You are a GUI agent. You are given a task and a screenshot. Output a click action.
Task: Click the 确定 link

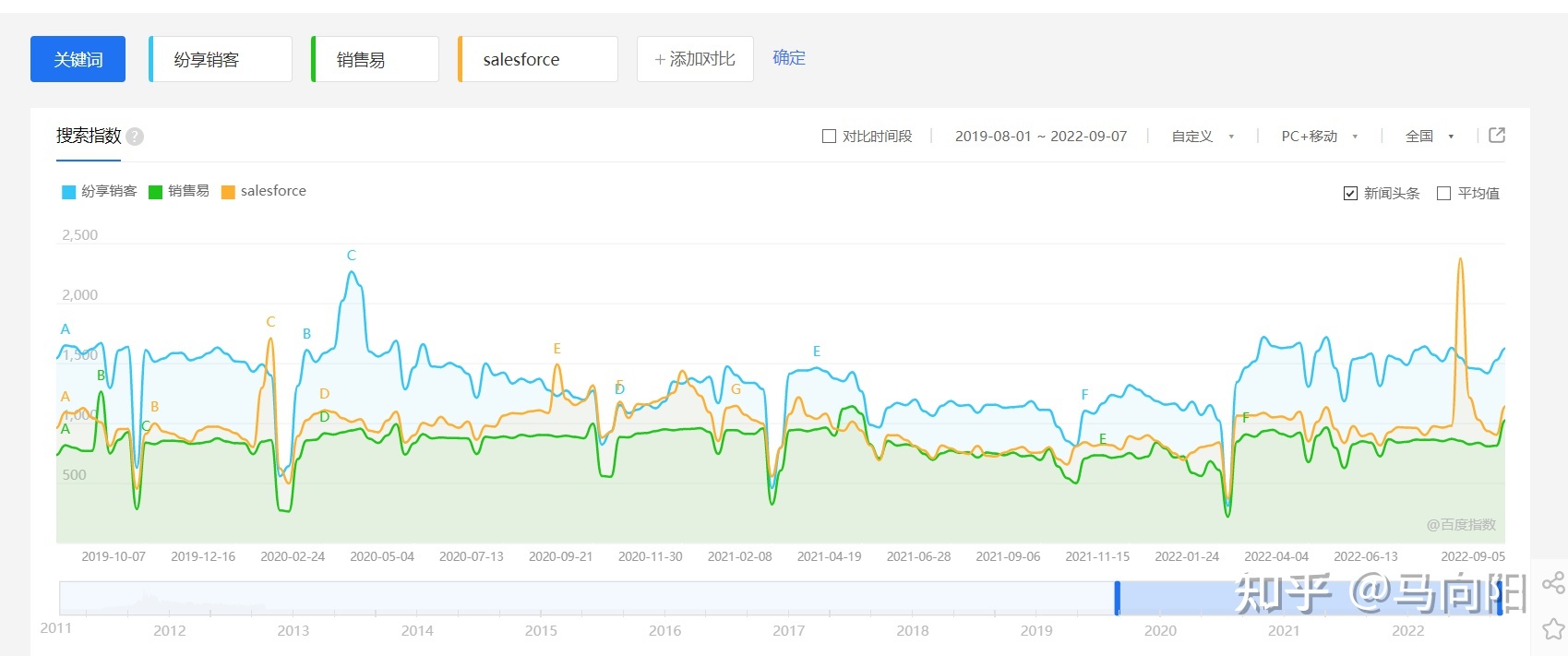point(788,58)
